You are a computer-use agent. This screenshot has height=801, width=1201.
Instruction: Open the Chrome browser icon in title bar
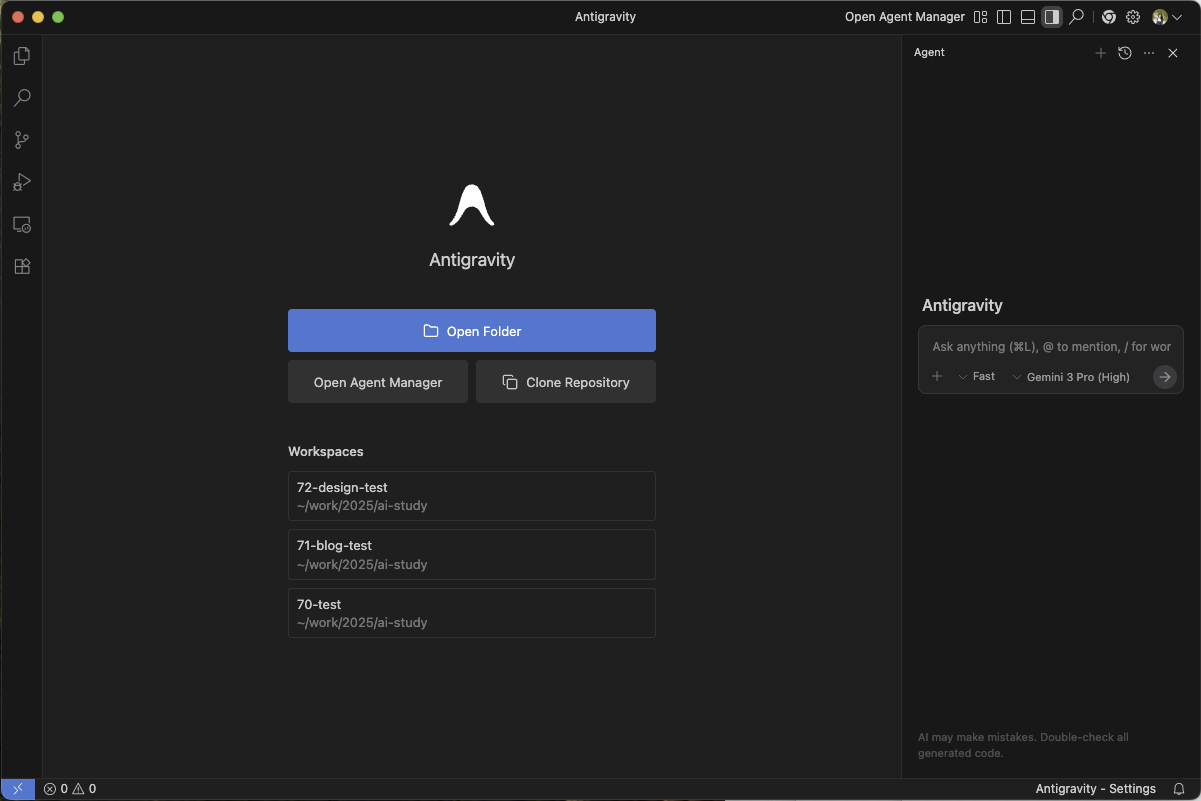[x=1109, y=17]
